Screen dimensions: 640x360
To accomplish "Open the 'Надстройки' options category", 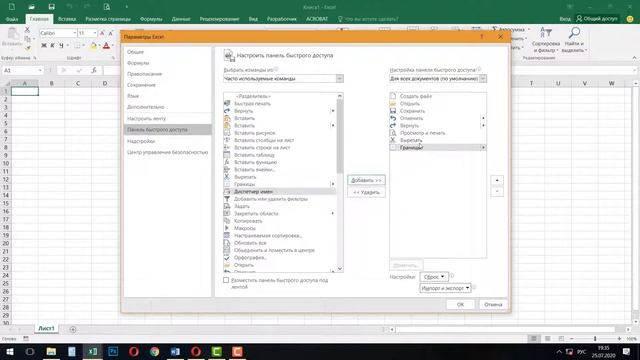I will 167,141.
